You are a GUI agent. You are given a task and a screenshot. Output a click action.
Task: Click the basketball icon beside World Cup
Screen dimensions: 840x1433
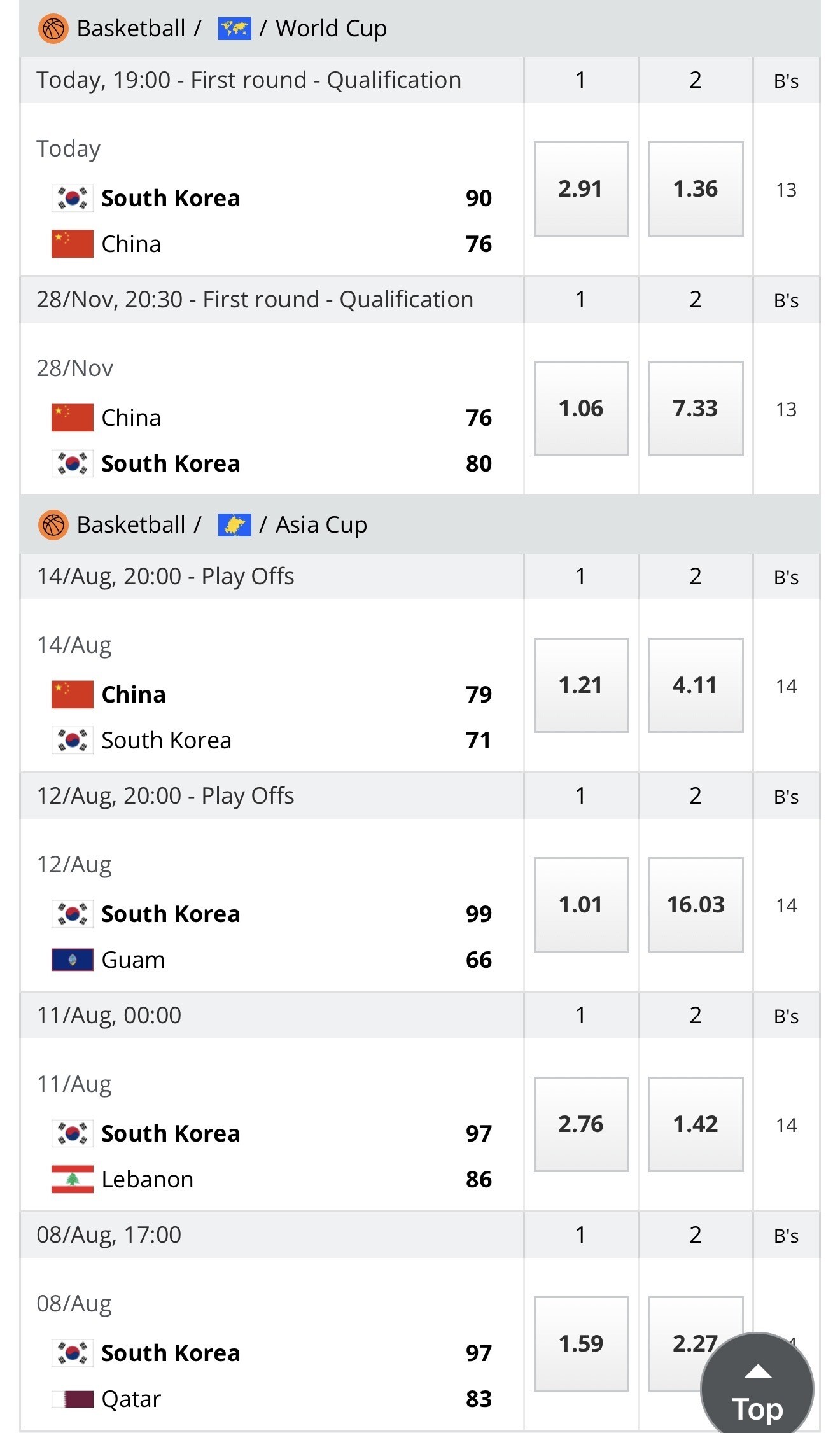point(53,29)
